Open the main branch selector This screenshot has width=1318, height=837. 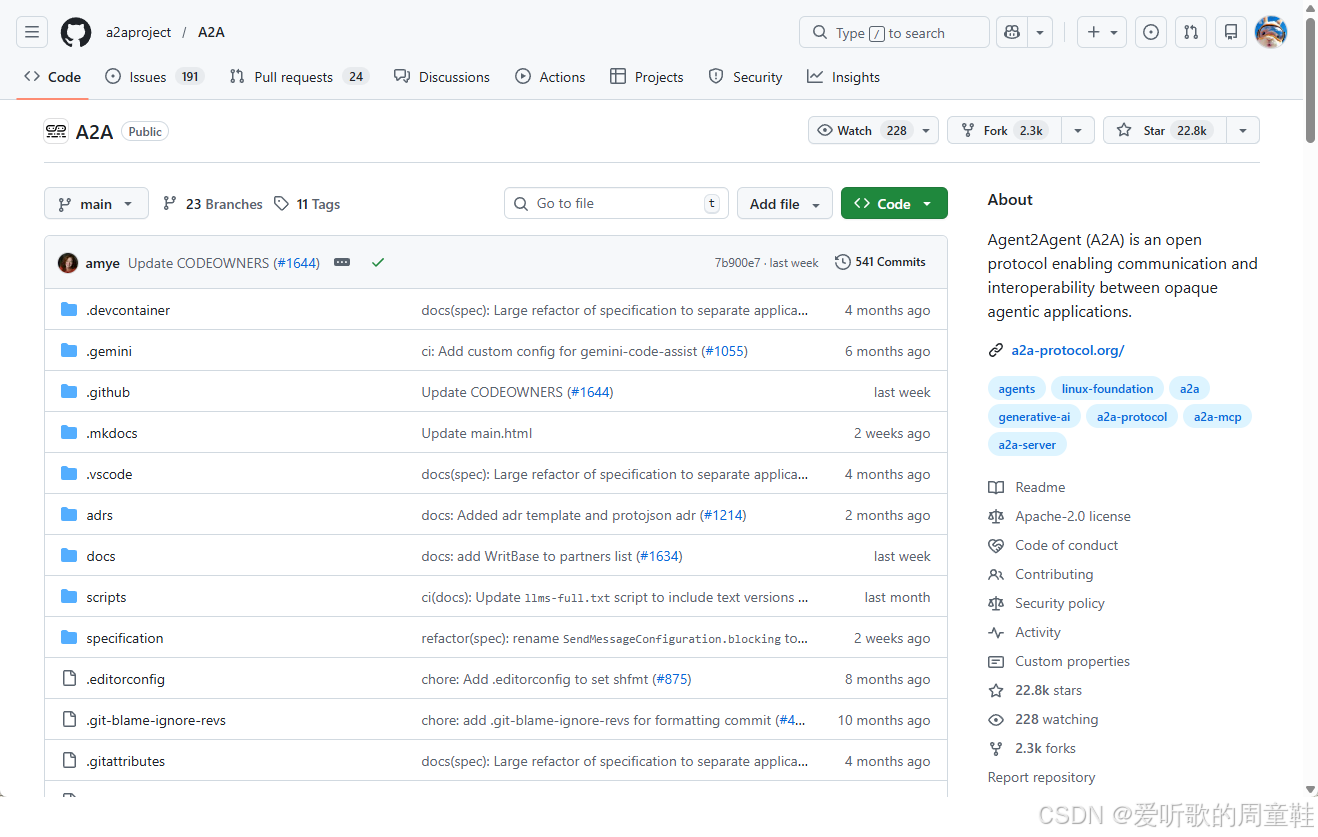(96, 204)
